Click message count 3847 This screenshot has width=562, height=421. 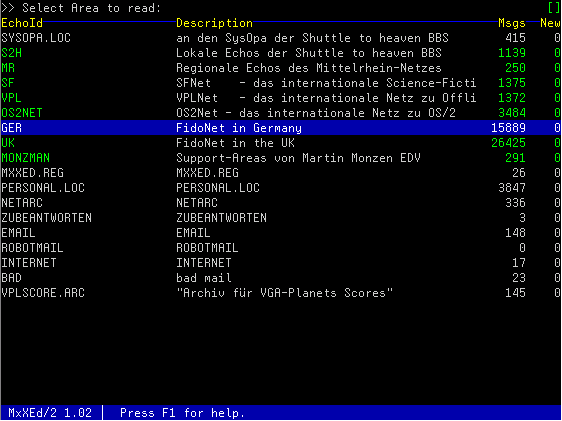[512, 188]
